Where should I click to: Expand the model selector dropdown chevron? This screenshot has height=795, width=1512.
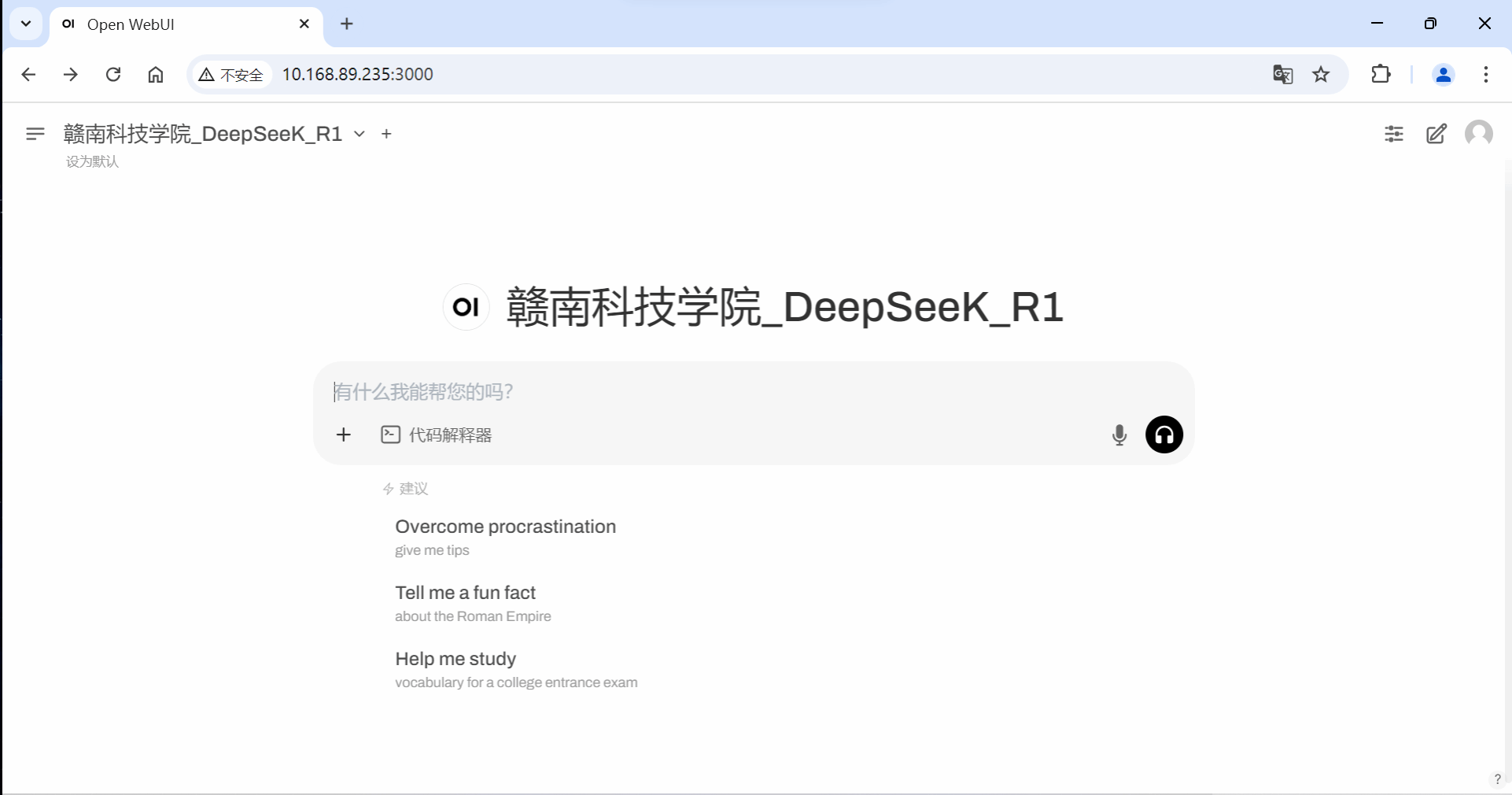click(x=360, y=134)
